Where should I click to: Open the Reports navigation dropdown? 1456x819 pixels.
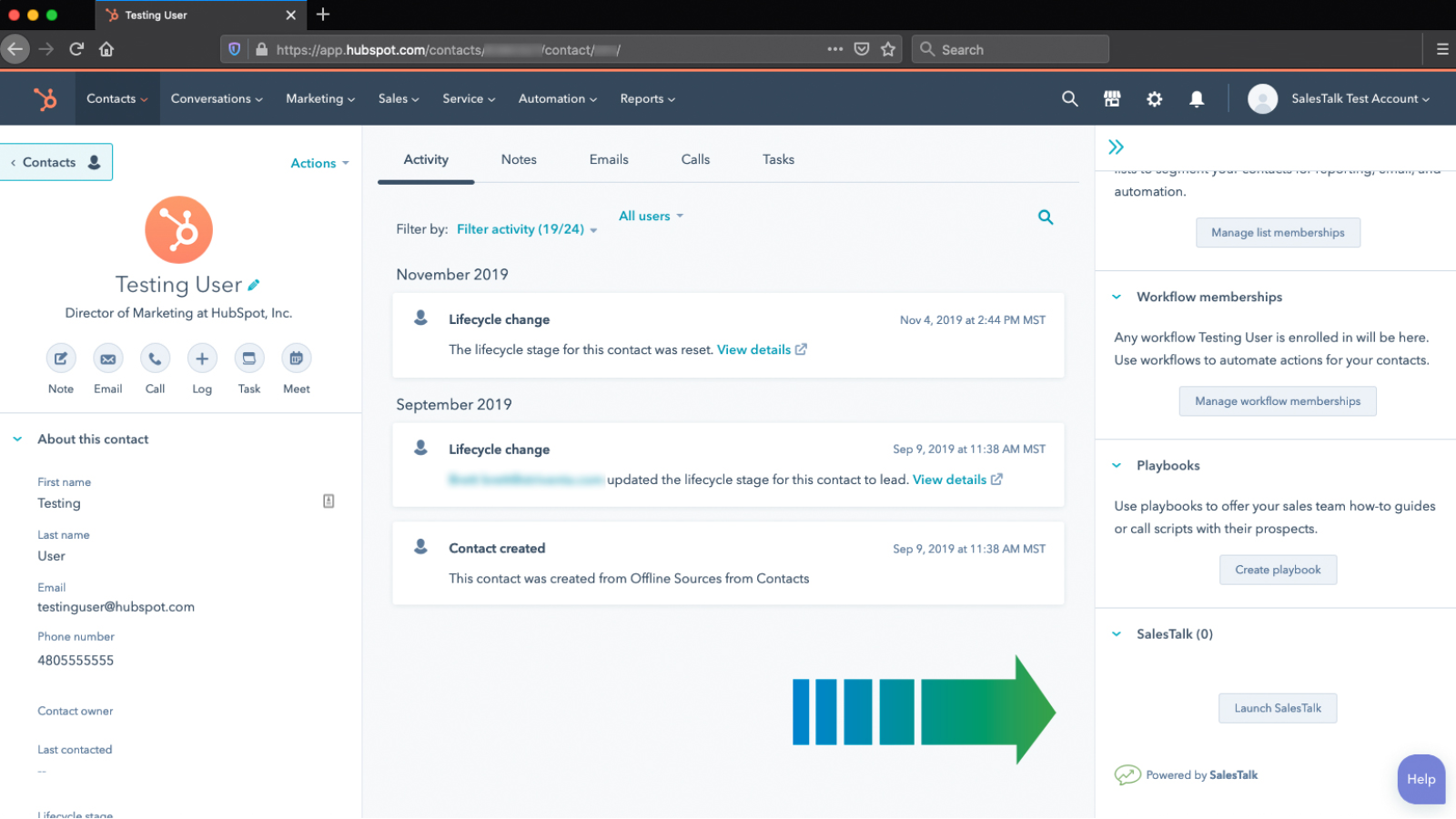[x=648, y=98]
